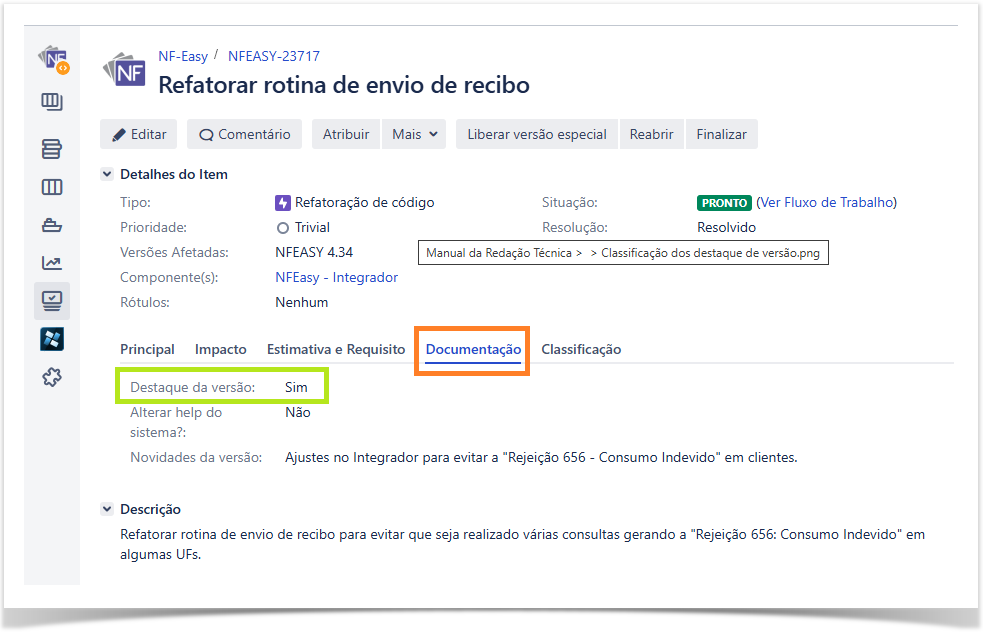Image resolution: width=983 pixels, height=632 pixels.
Task: Open the reports chart icon
Action: (52, 263)
